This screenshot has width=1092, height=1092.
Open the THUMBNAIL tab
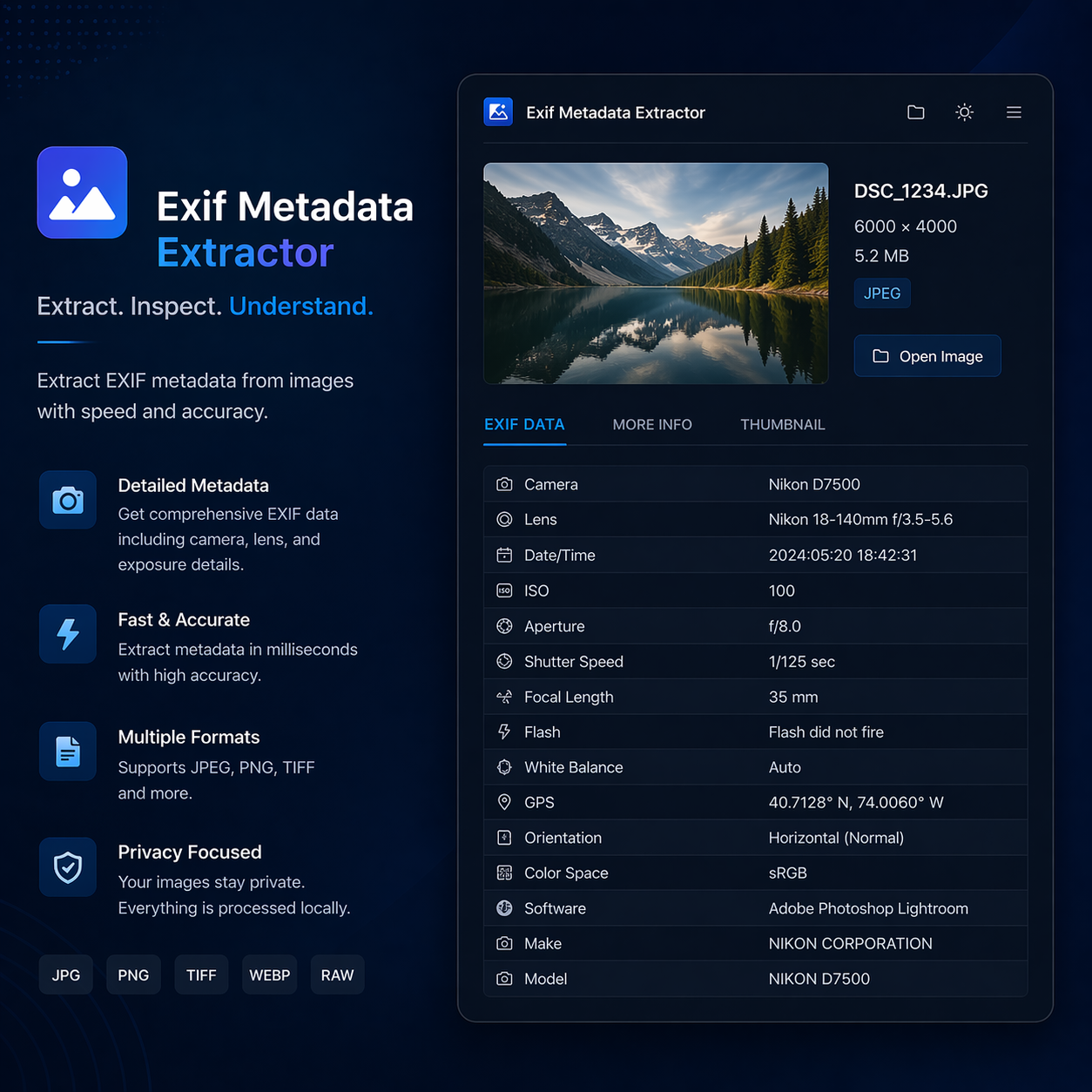782,424
